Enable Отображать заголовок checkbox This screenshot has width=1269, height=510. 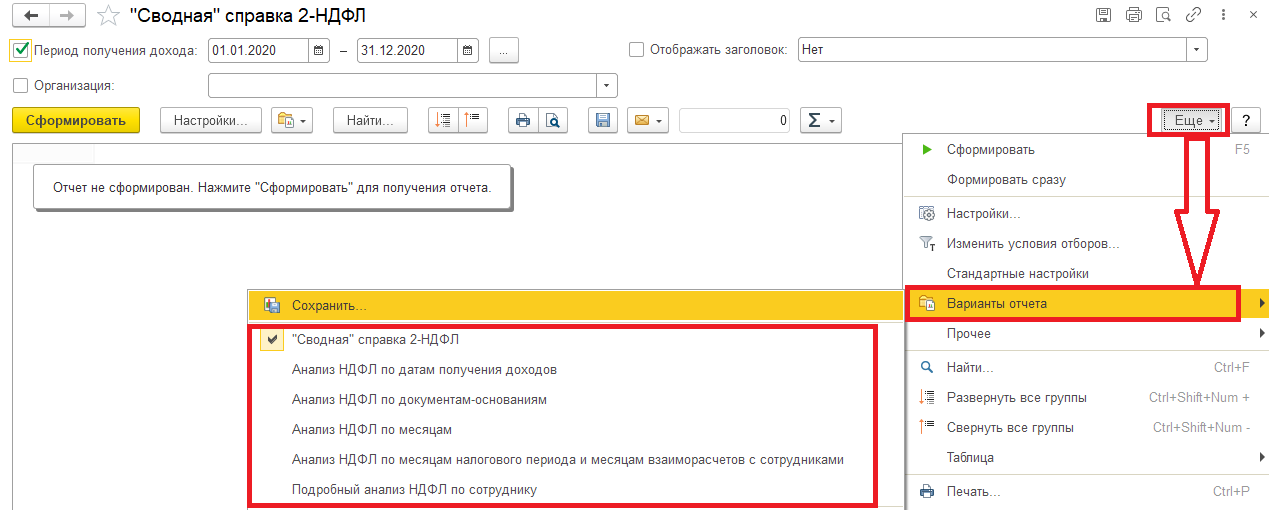point(636,49)
